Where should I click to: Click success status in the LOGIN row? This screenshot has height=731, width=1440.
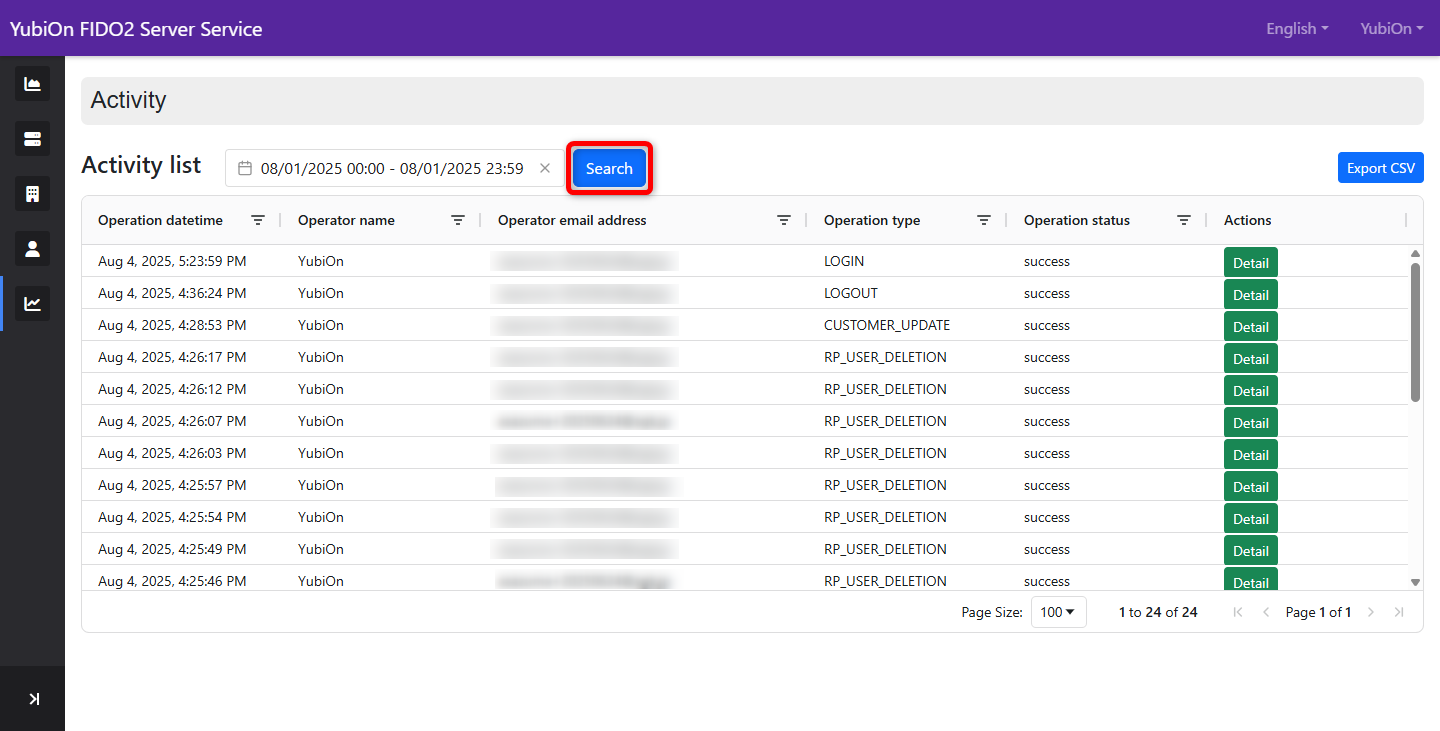[x=1047, y=261]
